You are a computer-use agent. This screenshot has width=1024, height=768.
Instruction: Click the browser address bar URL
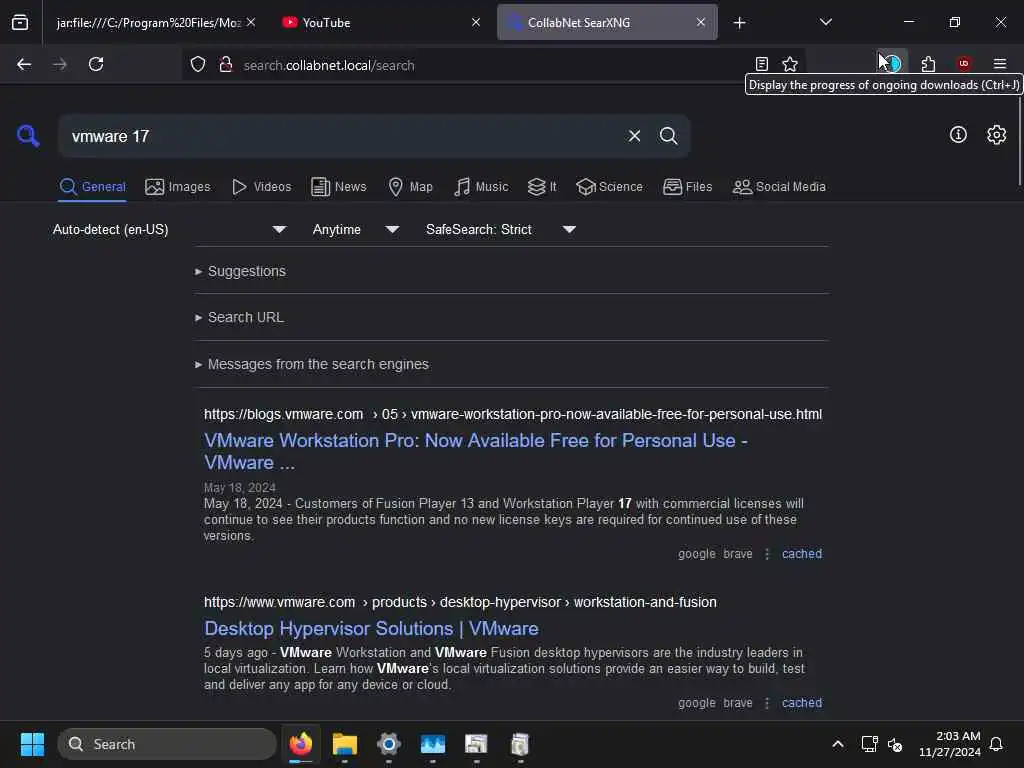(x=328, y=65)
